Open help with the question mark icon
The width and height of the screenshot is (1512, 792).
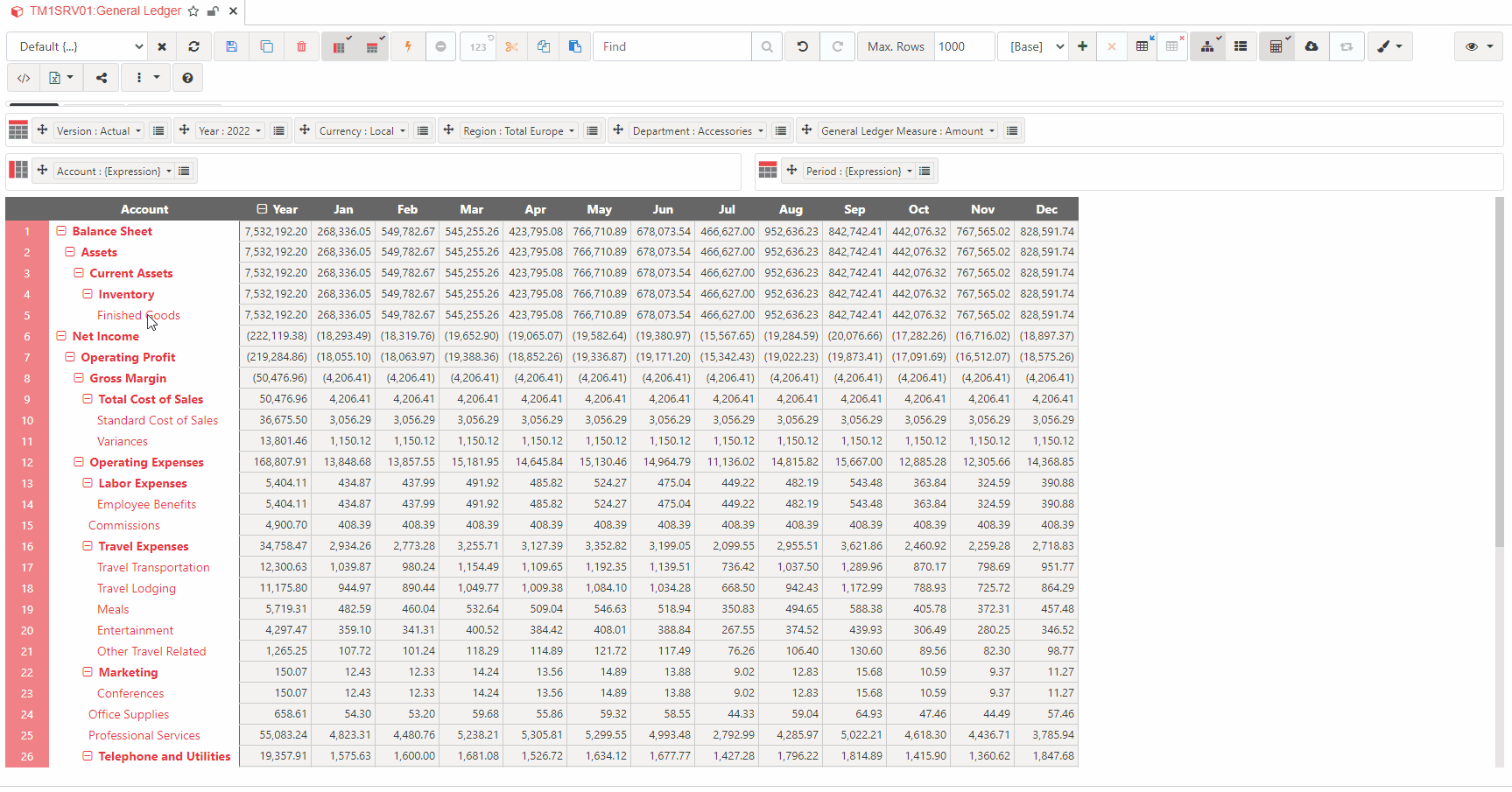tap(187, 77)
